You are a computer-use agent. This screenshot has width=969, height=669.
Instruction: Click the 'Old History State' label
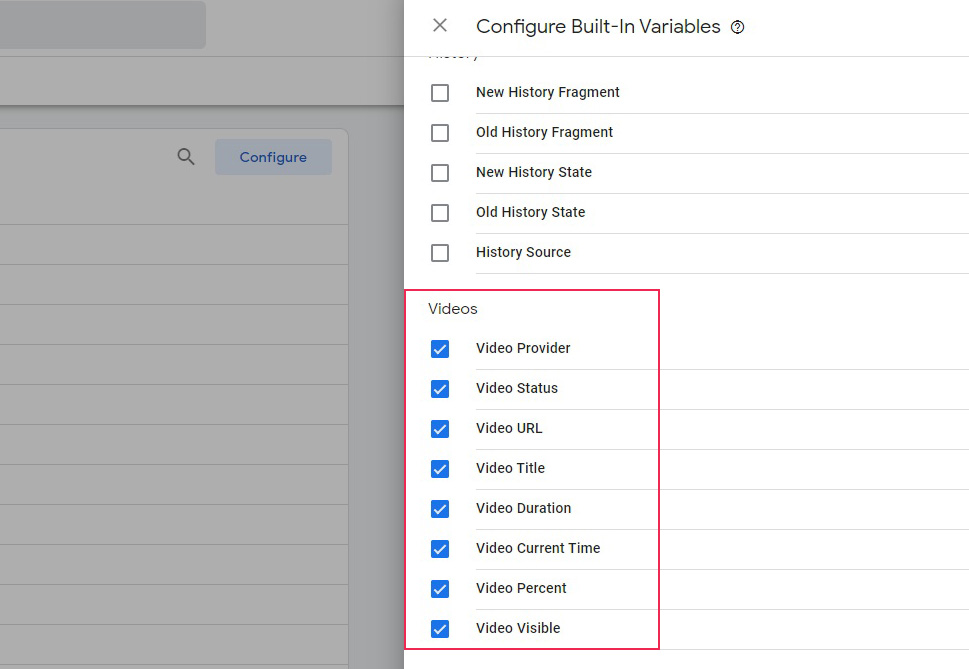tap(530, 212)
